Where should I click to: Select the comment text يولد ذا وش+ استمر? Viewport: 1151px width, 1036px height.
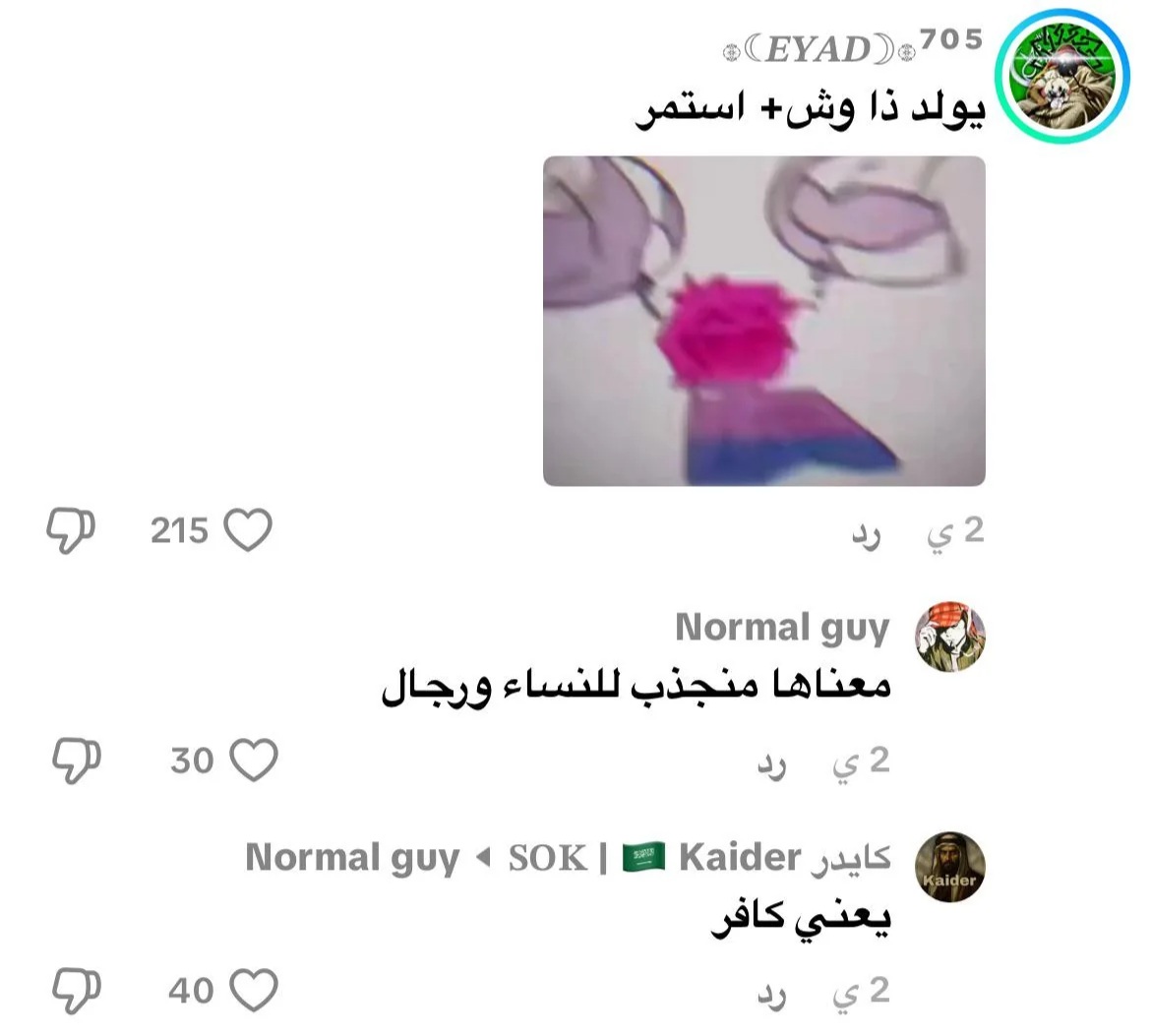click(810, 110)
